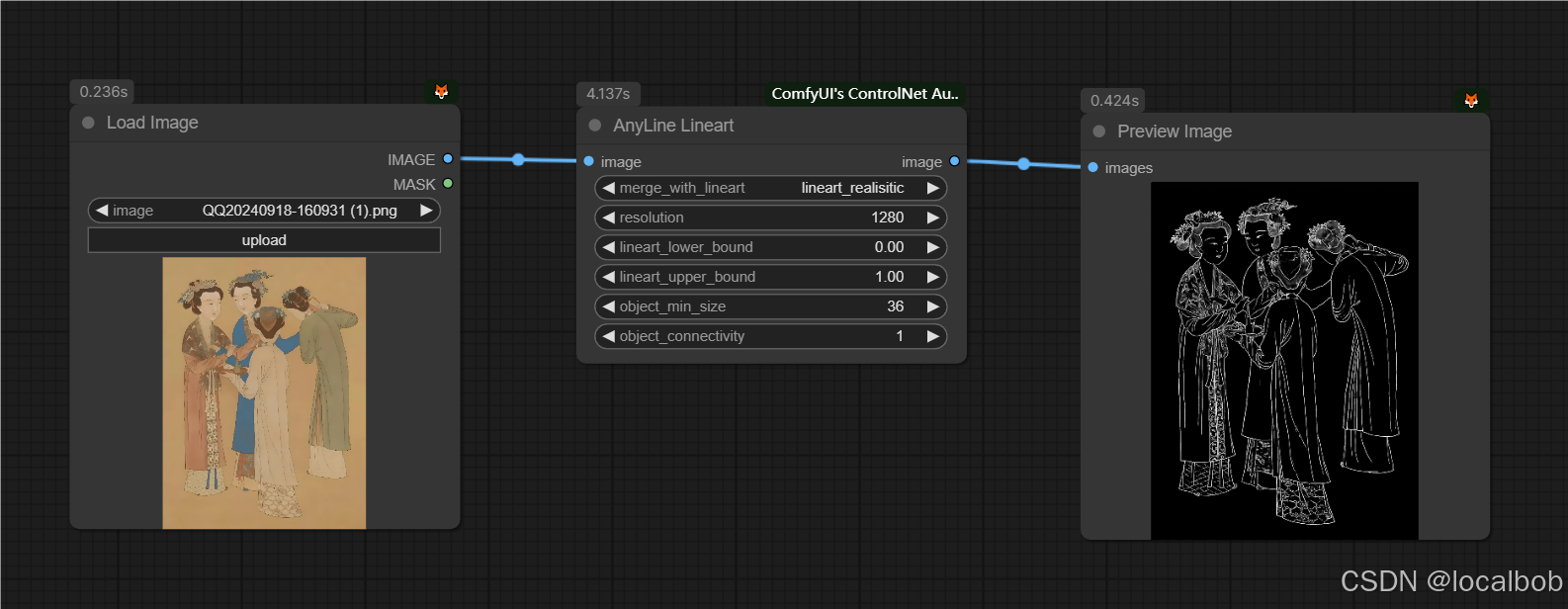1568x609 pixels.
Task: Decrease lineart_lower_bound value
Action: [x=608, y=247]
